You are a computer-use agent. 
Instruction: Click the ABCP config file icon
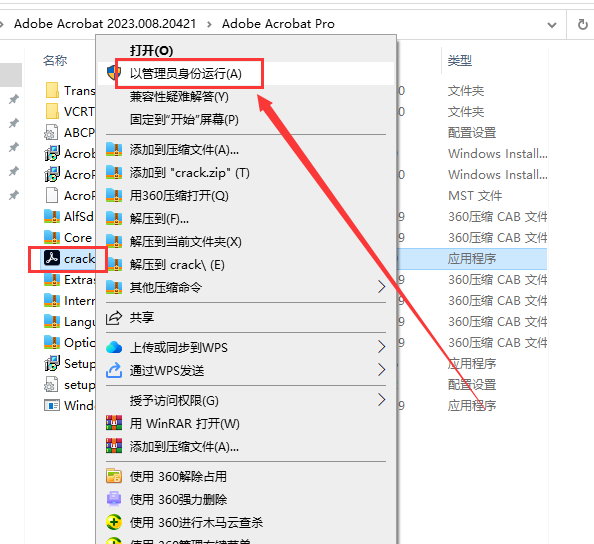[x=52, y=133]
